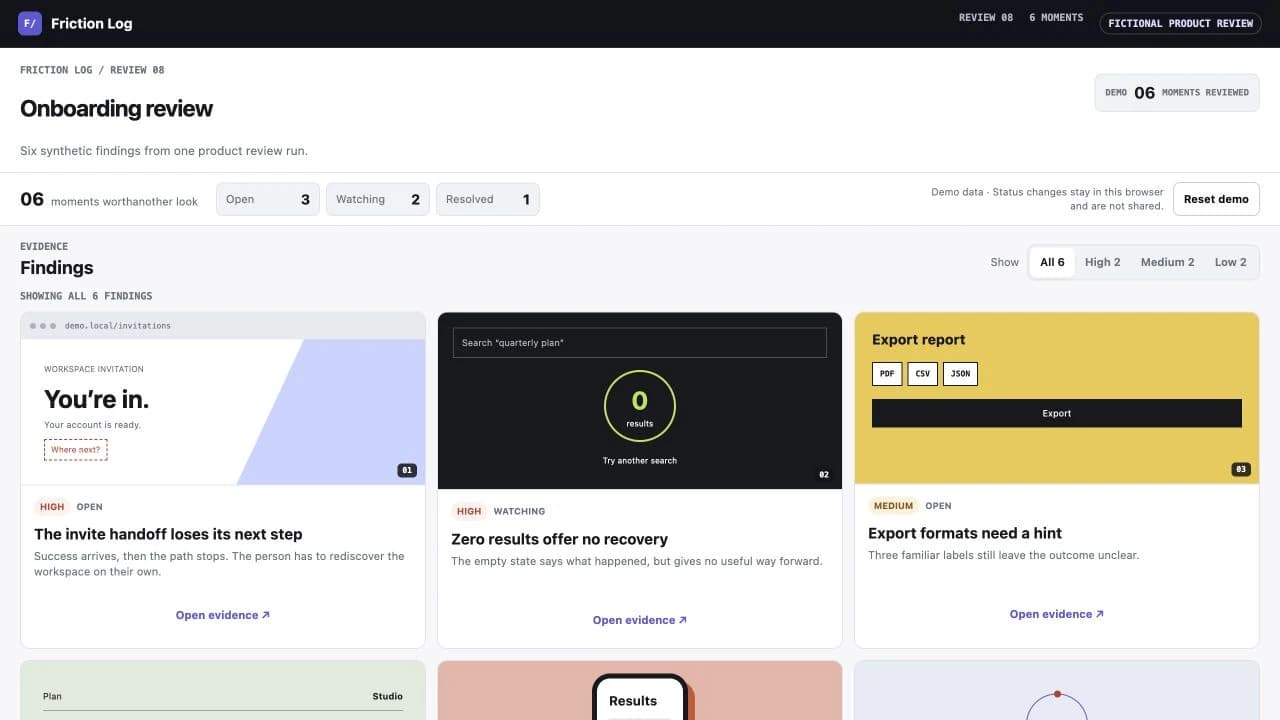Click the CSV format chip
Screen dimensions: 1280x720
coord(922,374)
